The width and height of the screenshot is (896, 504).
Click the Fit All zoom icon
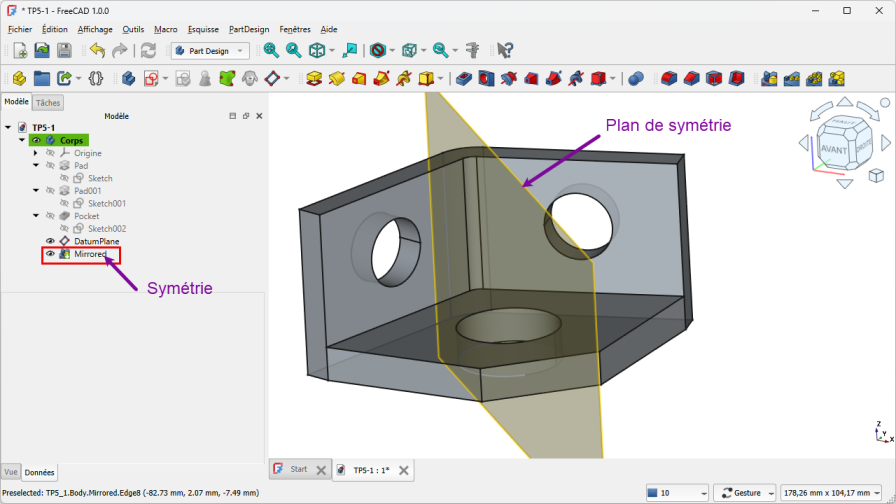pos(271,50)
